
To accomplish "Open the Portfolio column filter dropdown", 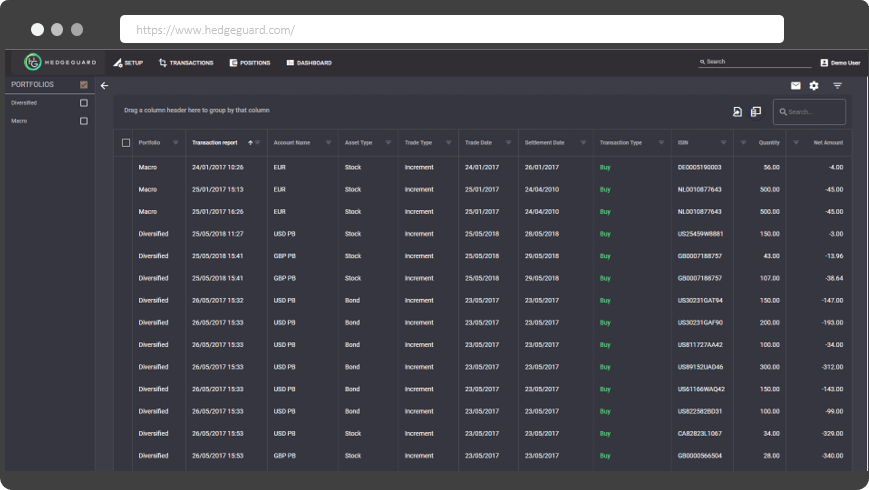I will (x=176, y=143).
